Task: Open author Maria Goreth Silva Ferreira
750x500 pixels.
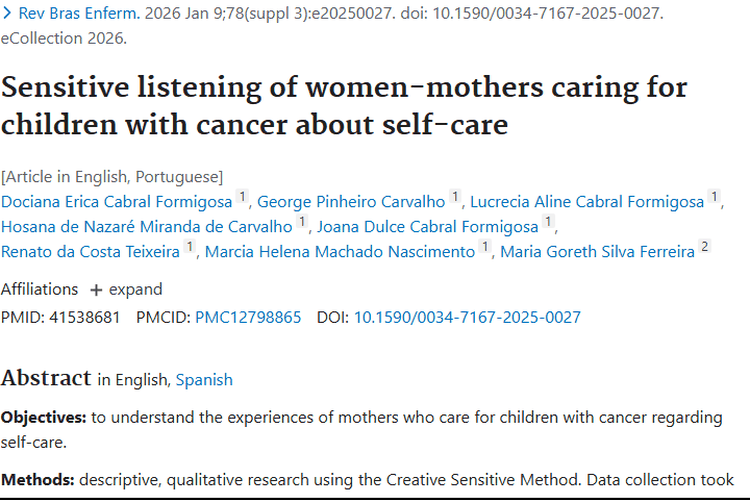Action: pyautogui.click(x=597, y=251)
